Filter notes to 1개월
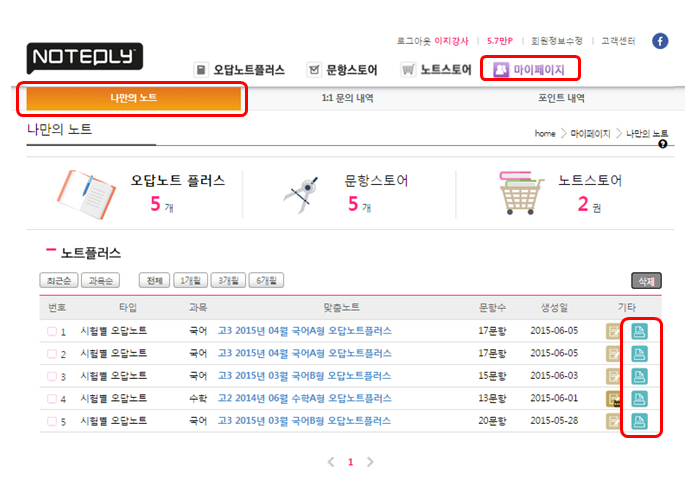This screenshot has height=489, width=696. point(190,280)
